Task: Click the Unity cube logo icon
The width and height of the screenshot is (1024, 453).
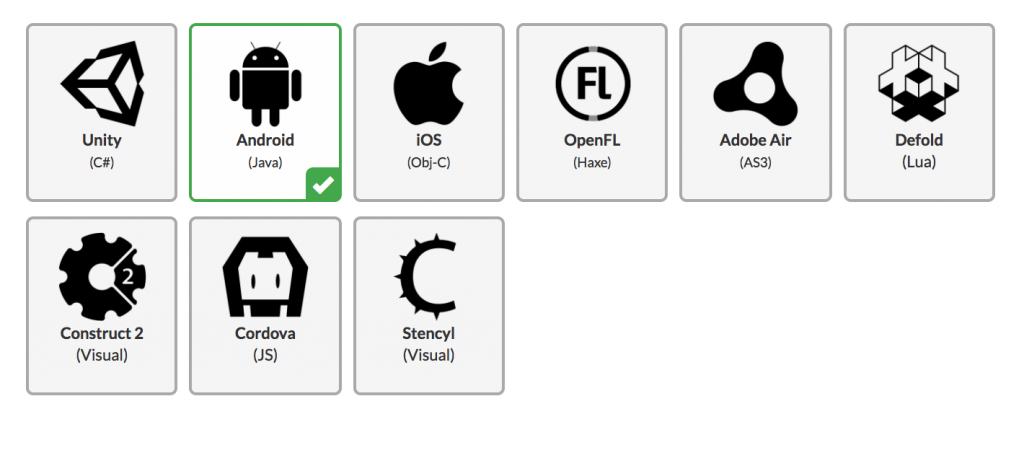Action: tap(102, 84)
